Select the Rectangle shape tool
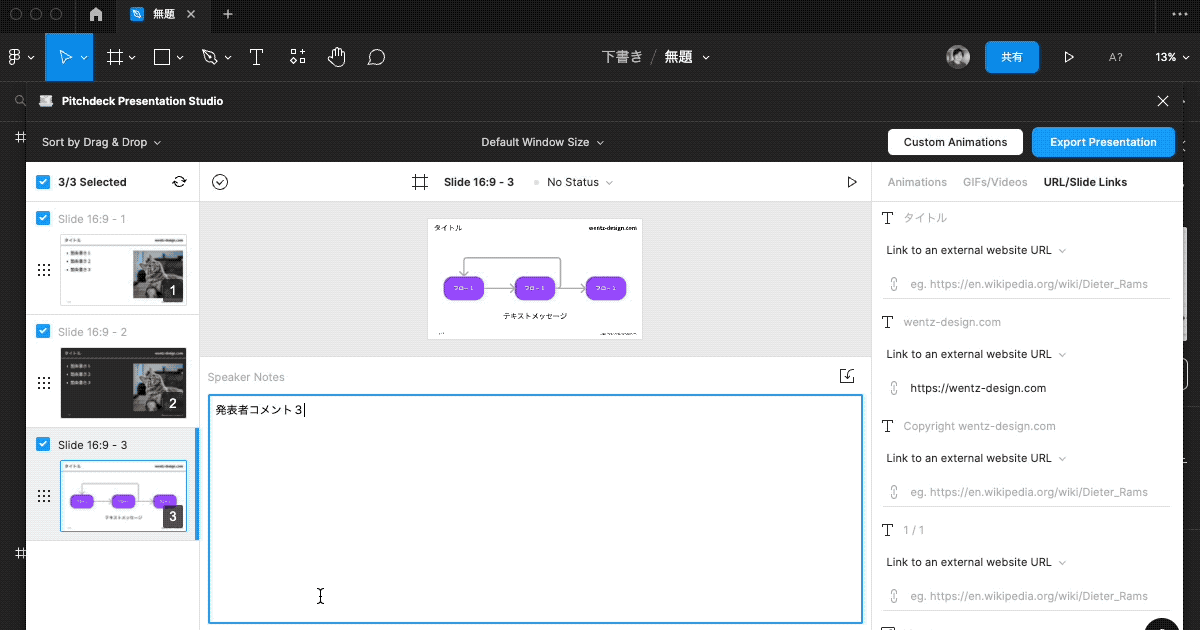Screen dimensions: 1200x630 (161, 57)
